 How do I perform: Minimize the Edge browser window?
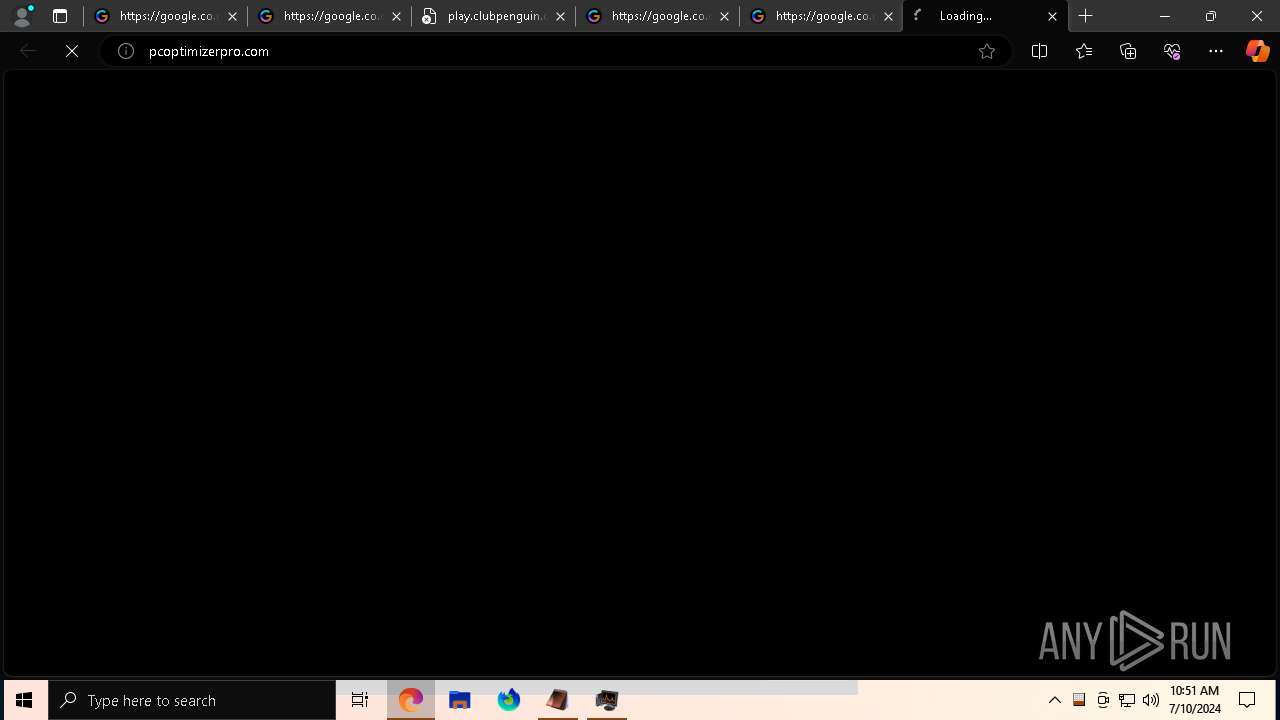[1164, 16]
